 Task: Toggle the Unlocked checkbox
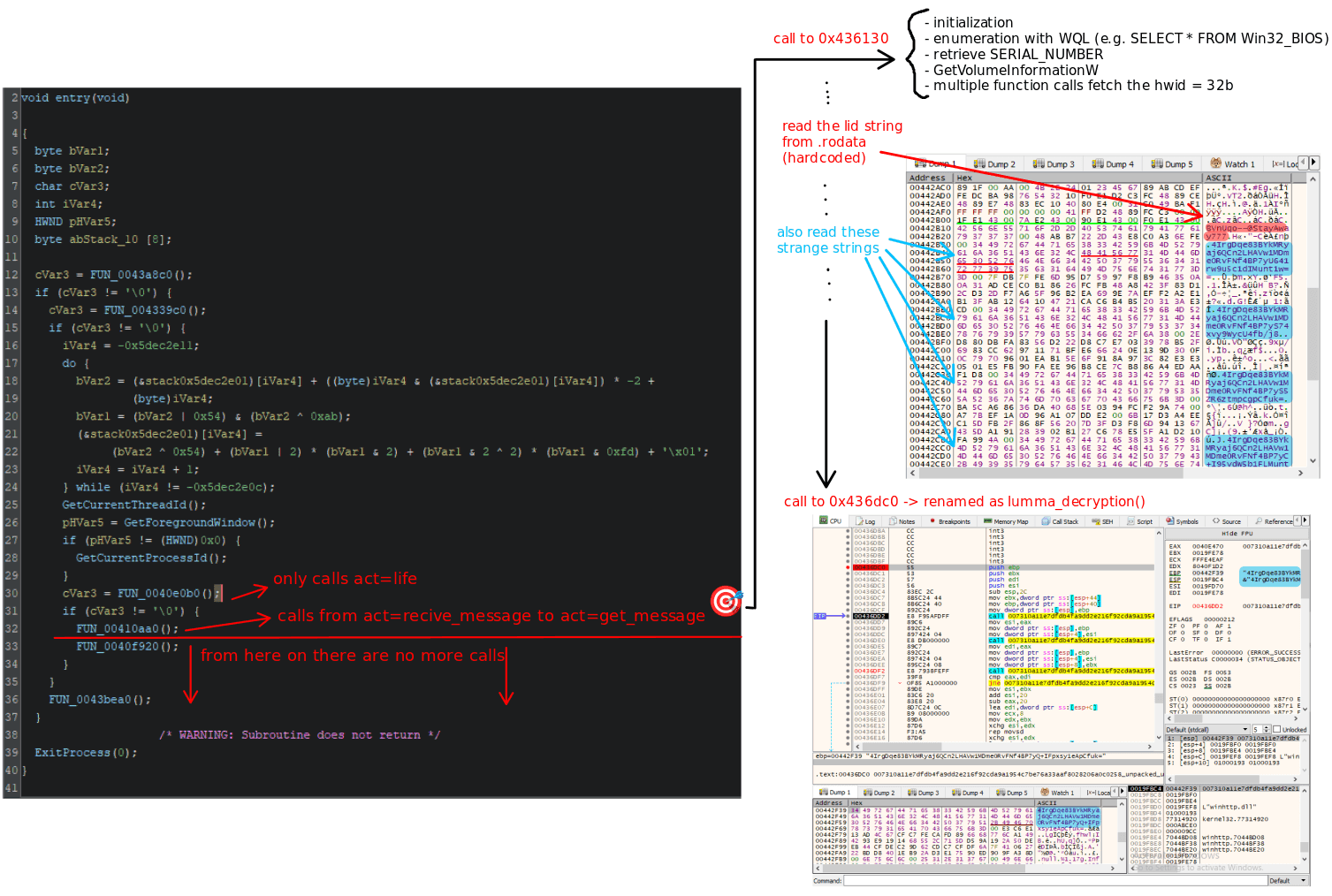[1276, 730]
